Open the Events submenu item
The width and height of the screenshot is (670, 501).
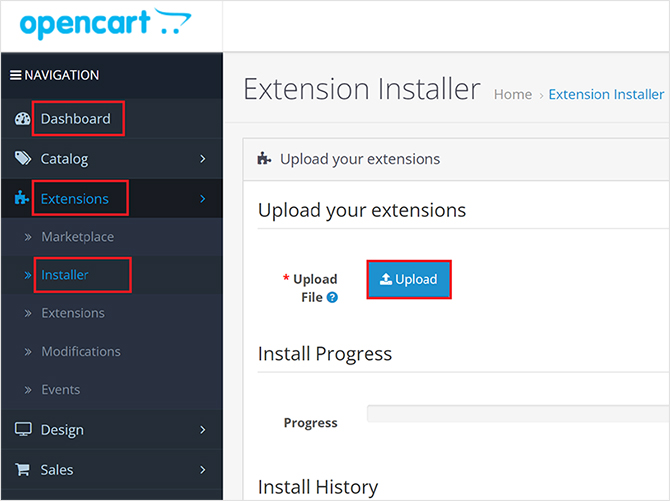(x=61, y=389)
